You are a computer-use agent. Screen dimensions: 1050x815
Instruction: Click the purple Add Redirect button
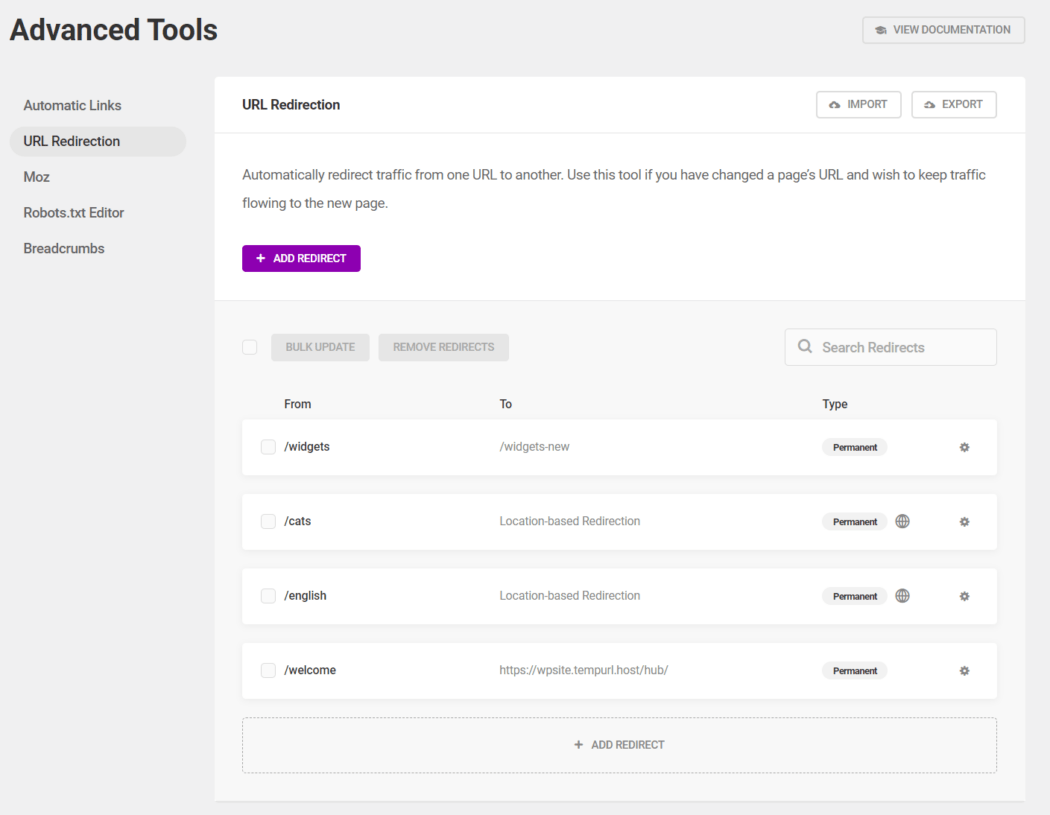301,258
